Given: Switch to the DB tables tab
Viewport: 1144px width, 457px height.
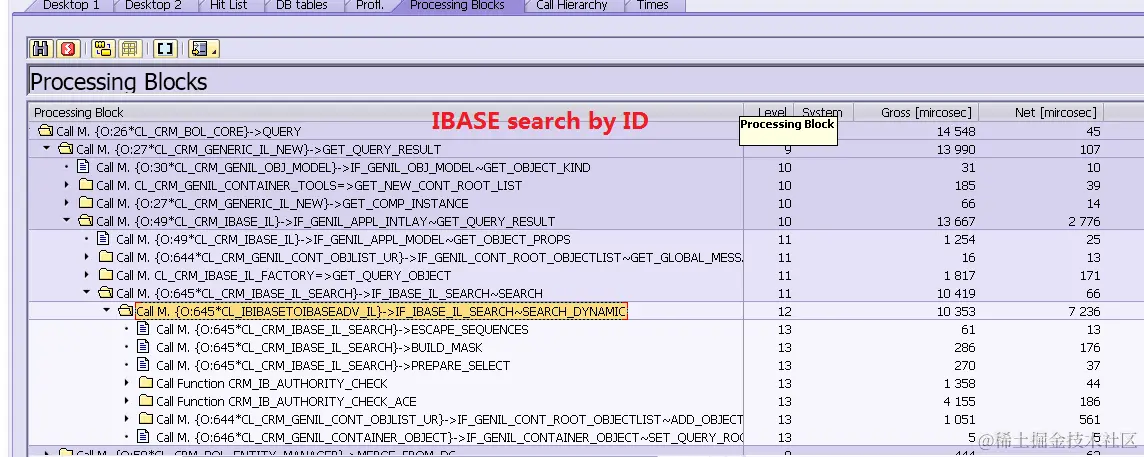Looking at the screenshot, I should tap(301, 6).
